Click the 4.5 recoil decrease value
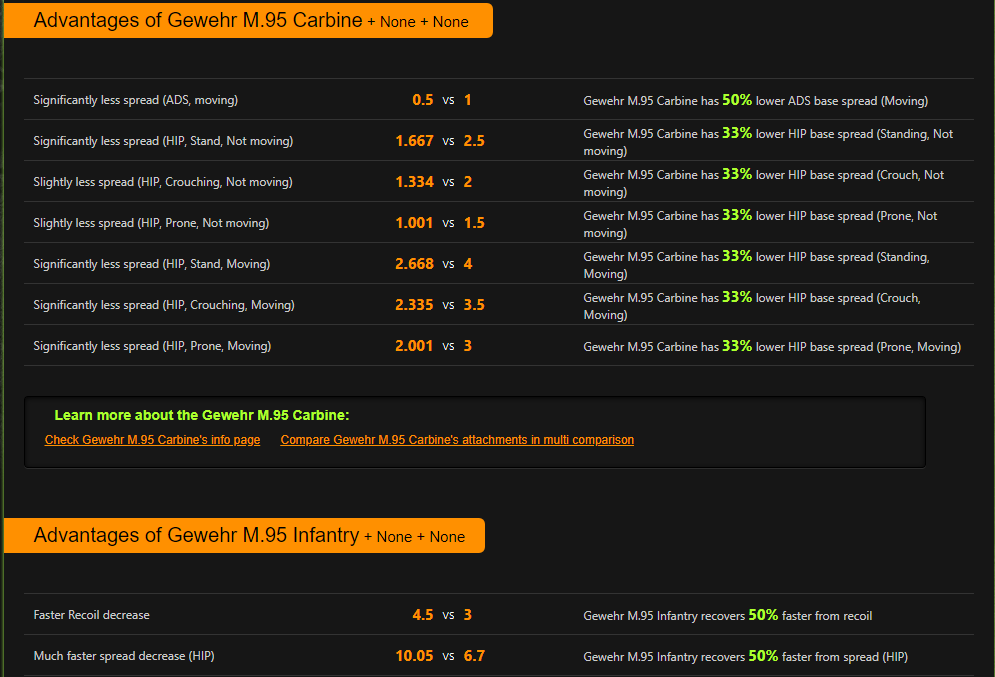The height and width of the screenshot is (677, 995). 423,615
